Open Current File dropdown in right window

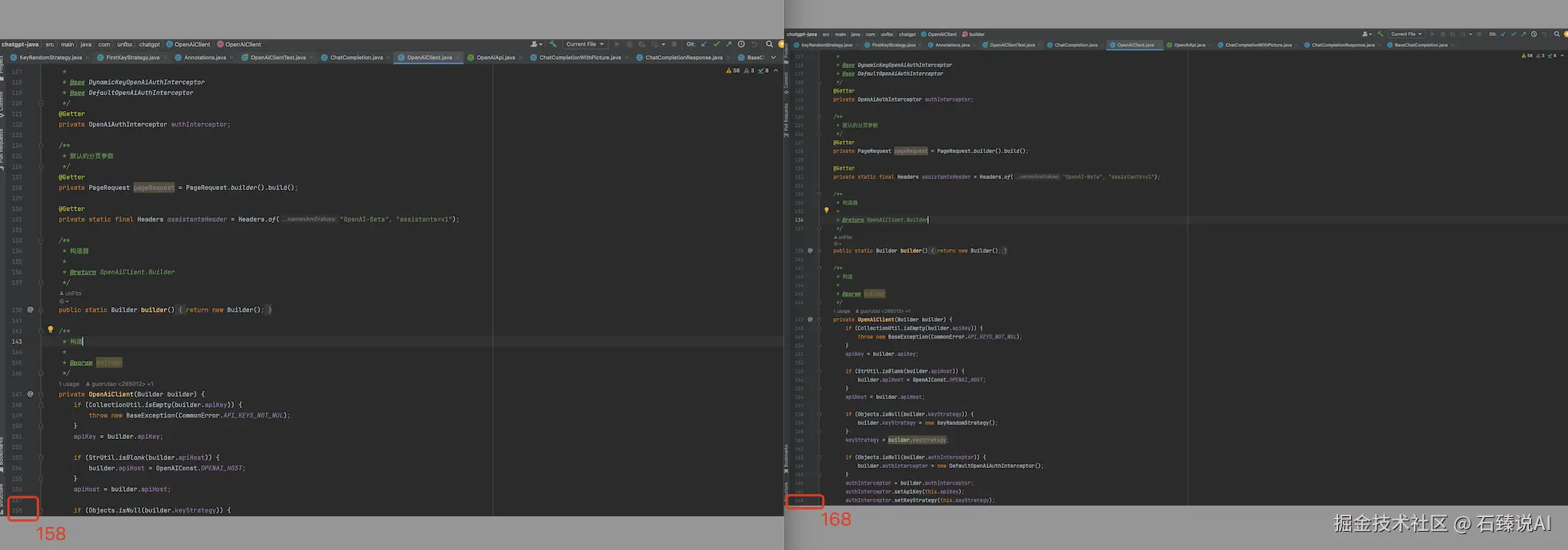point(1406,34)
